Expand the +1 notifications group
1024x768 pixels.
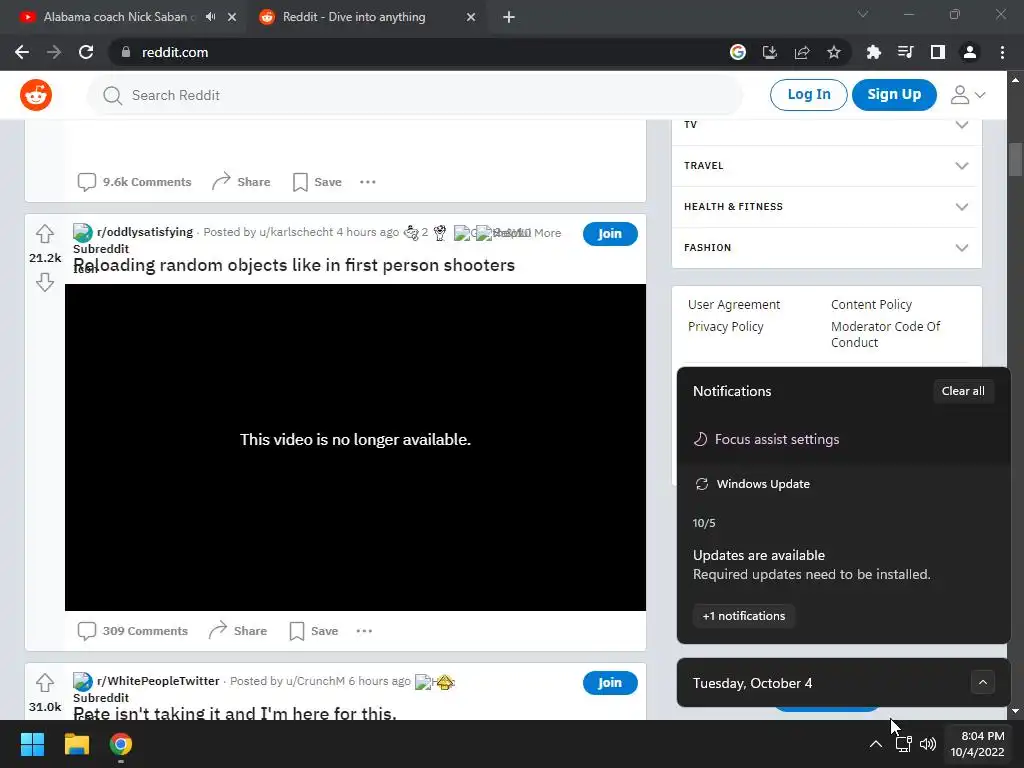[x=743, y=616]
